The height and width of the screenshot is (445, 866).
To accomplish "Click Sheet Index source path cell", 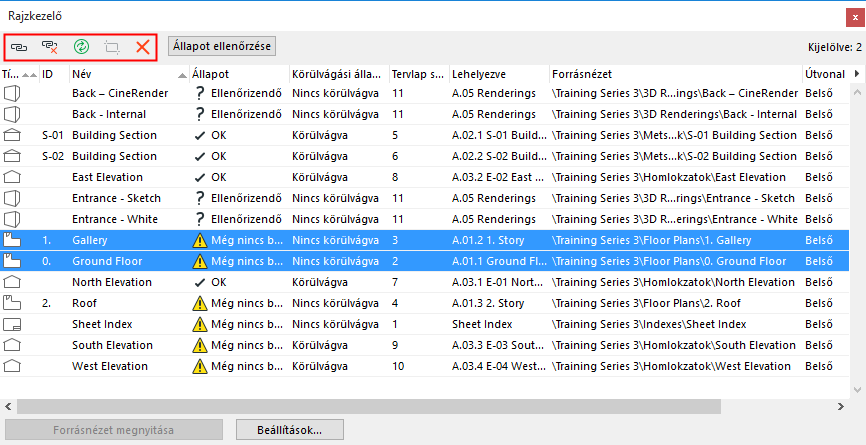I will [649, 324].
